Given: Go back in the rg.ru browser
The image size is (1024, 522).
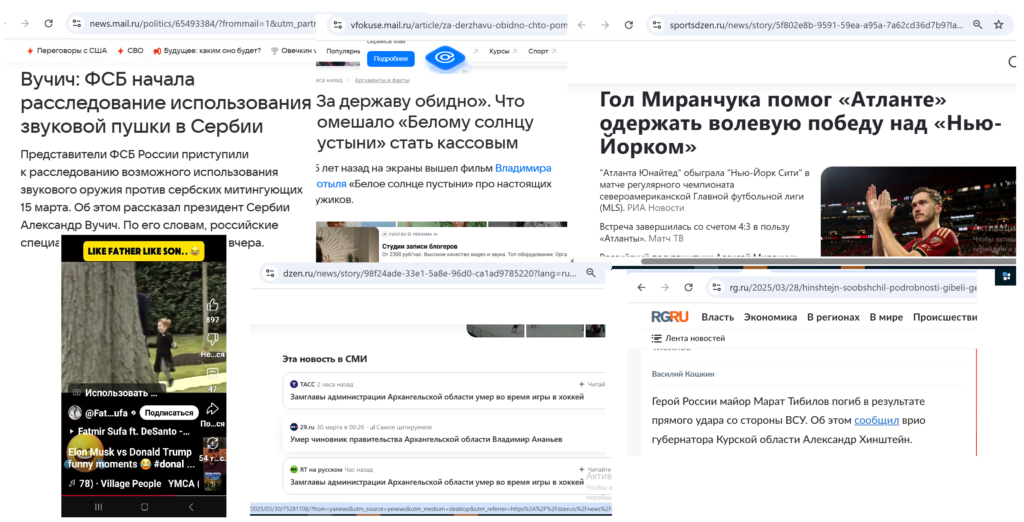Looking at the screenshot, I should pos(641,287).
